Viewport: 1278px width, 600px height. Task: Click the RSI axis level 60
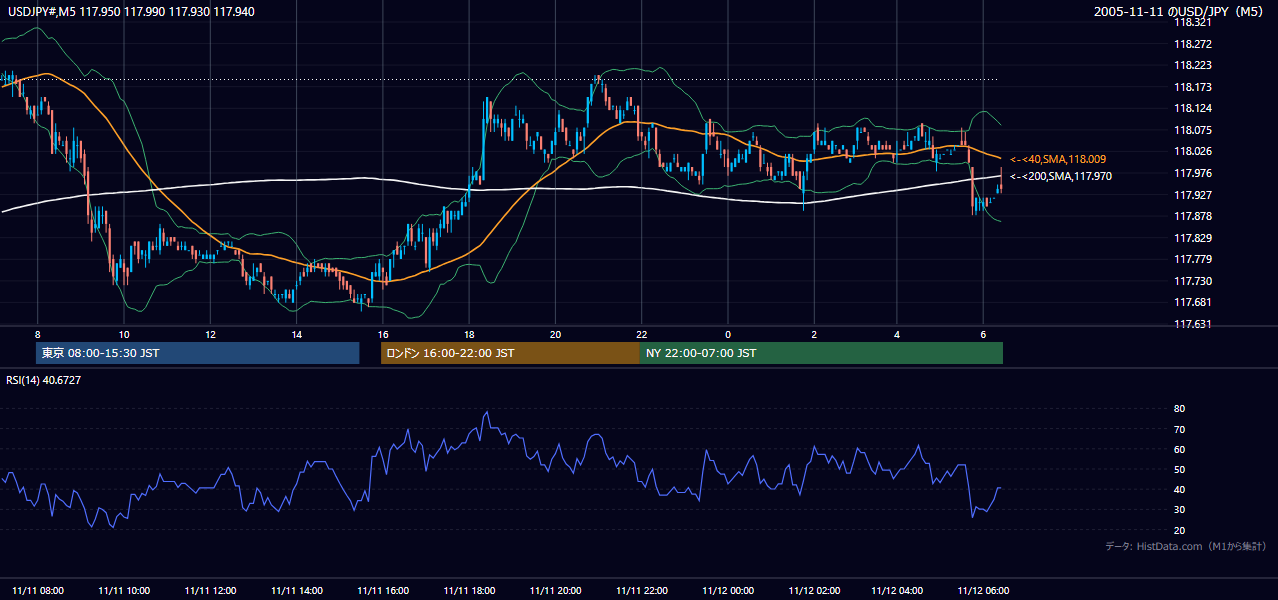[1179, 449]
